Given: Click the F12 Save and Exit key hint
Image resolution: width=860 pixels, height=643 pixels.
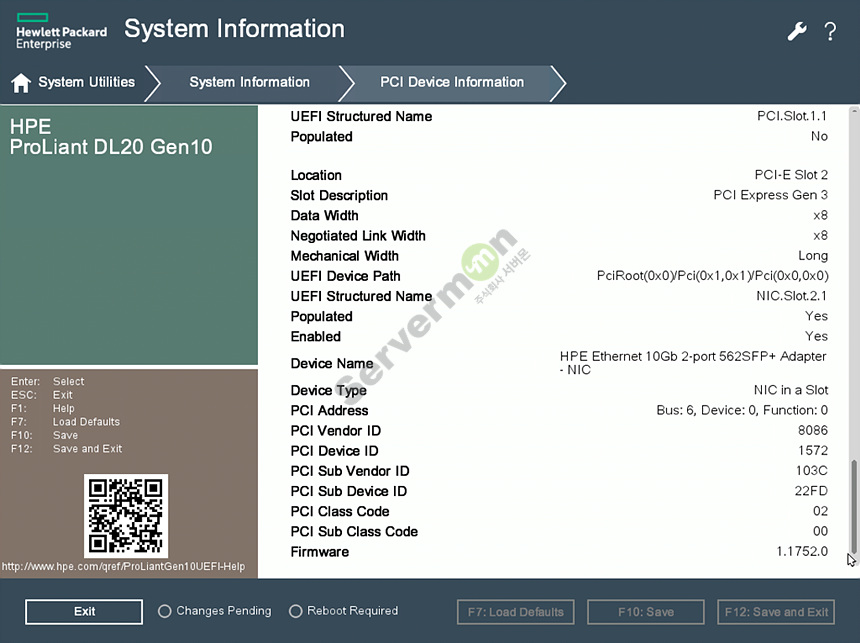Looking at the screenshot, I should point(66,449).
